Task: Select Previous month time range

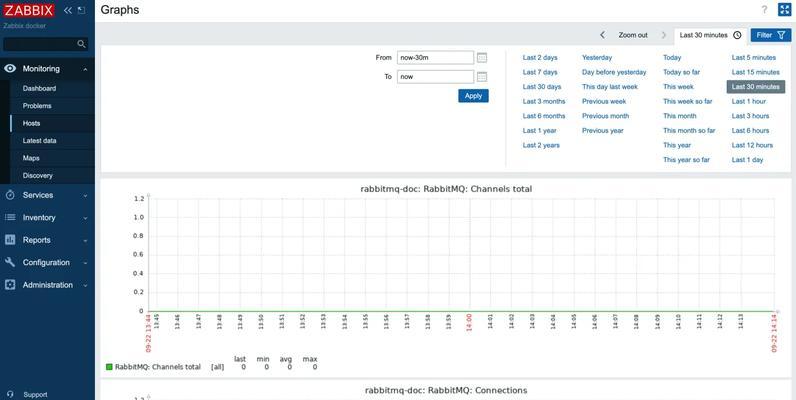Action: pyautogui.click(x=606, y=116)
